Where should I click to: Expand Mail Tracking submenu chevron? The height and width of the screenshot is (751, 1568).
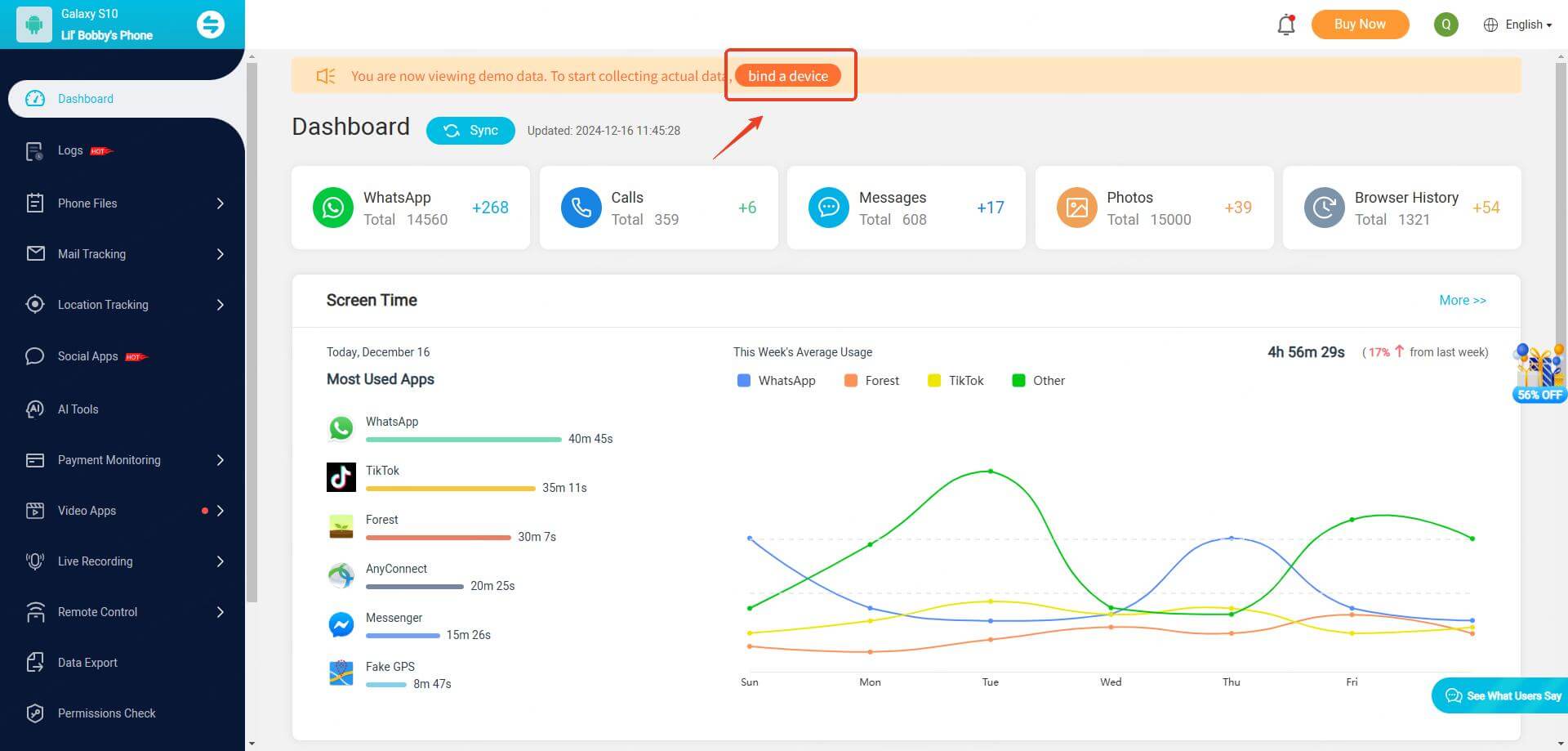click(x=220, y=254)
